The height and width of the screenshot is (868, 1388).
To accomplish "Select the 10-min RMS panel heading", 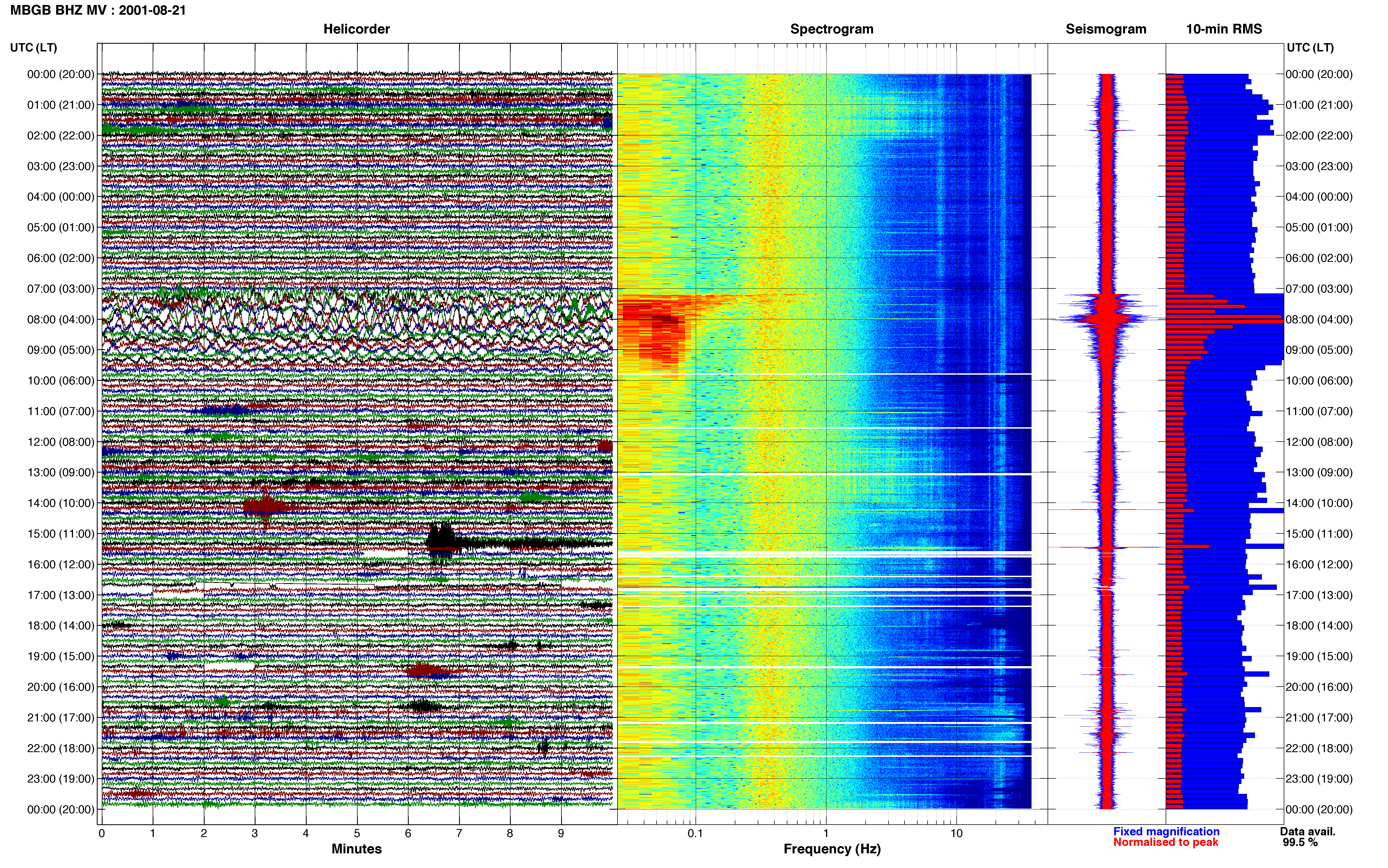I will (x=1224, y=29).
